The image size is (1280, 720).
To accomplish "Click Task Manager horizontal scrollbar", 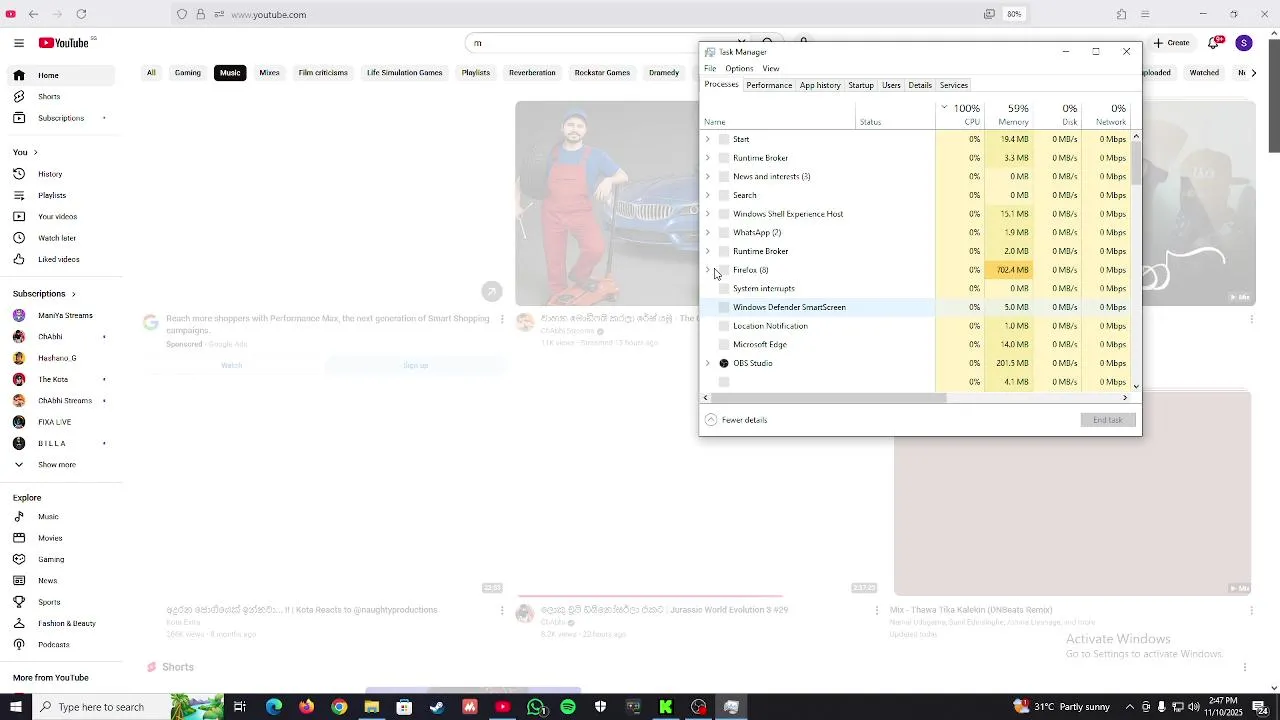I will [x=828, y=398].
